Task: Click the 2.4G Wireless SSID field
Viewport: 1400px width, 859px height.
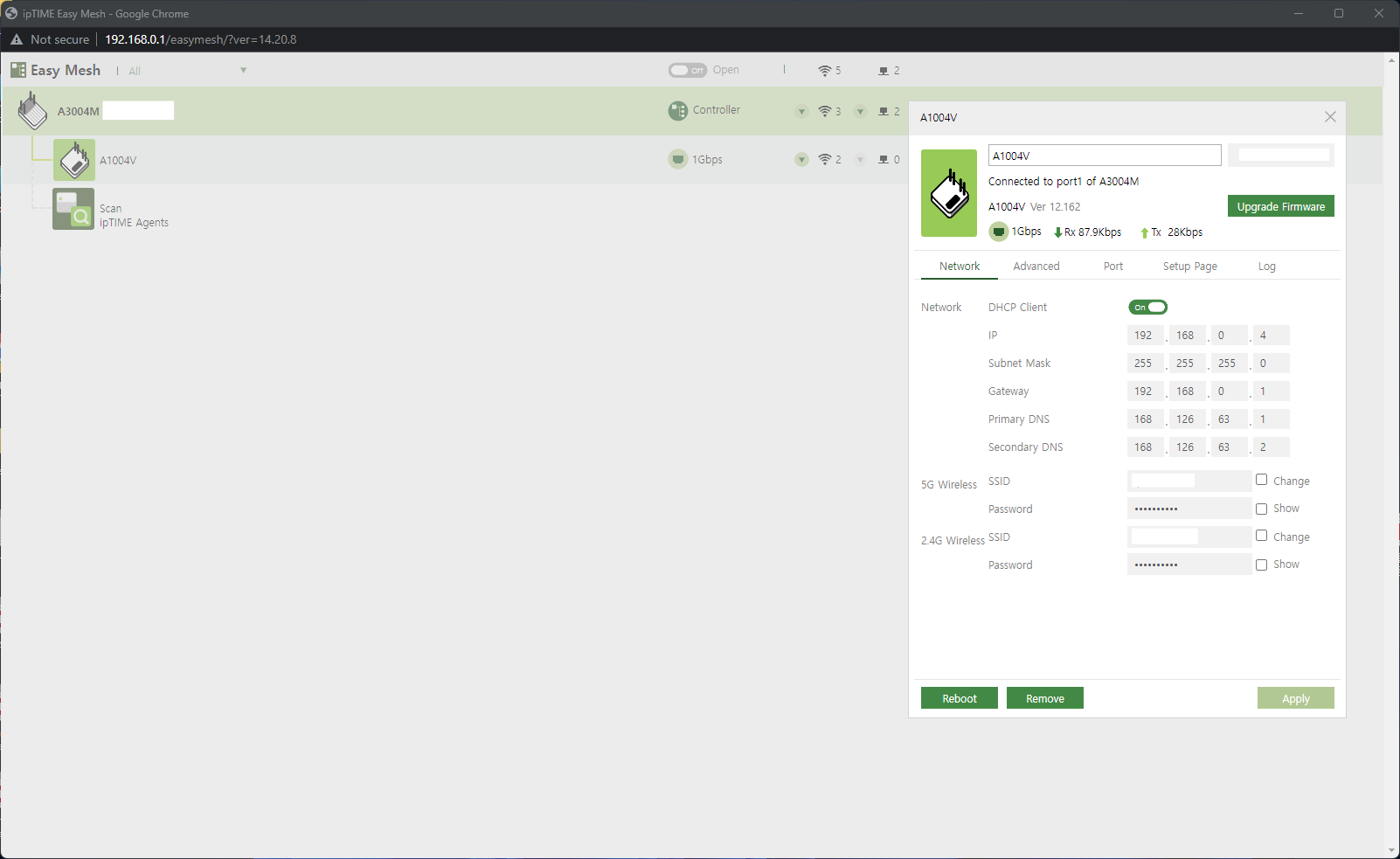Action: coord(1189,537)
